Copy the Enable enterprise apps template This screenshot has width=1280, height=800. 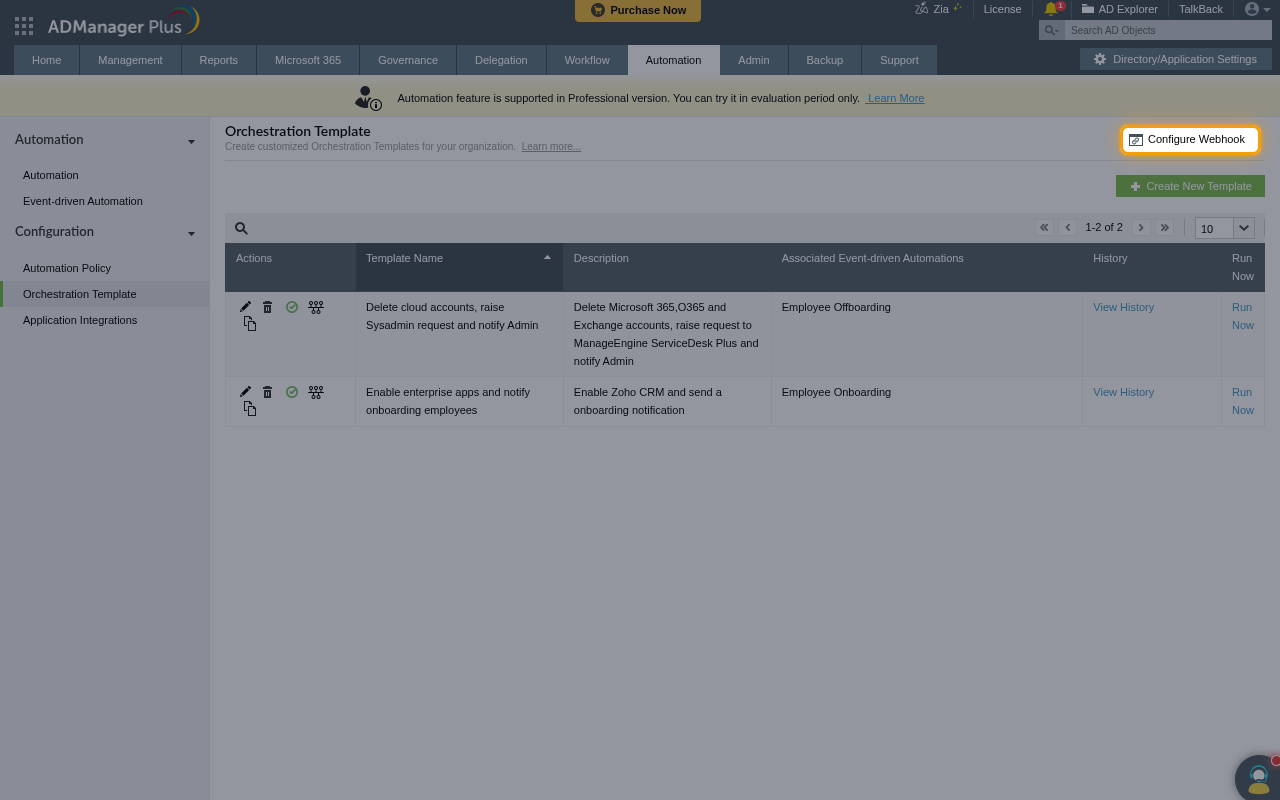250,409
